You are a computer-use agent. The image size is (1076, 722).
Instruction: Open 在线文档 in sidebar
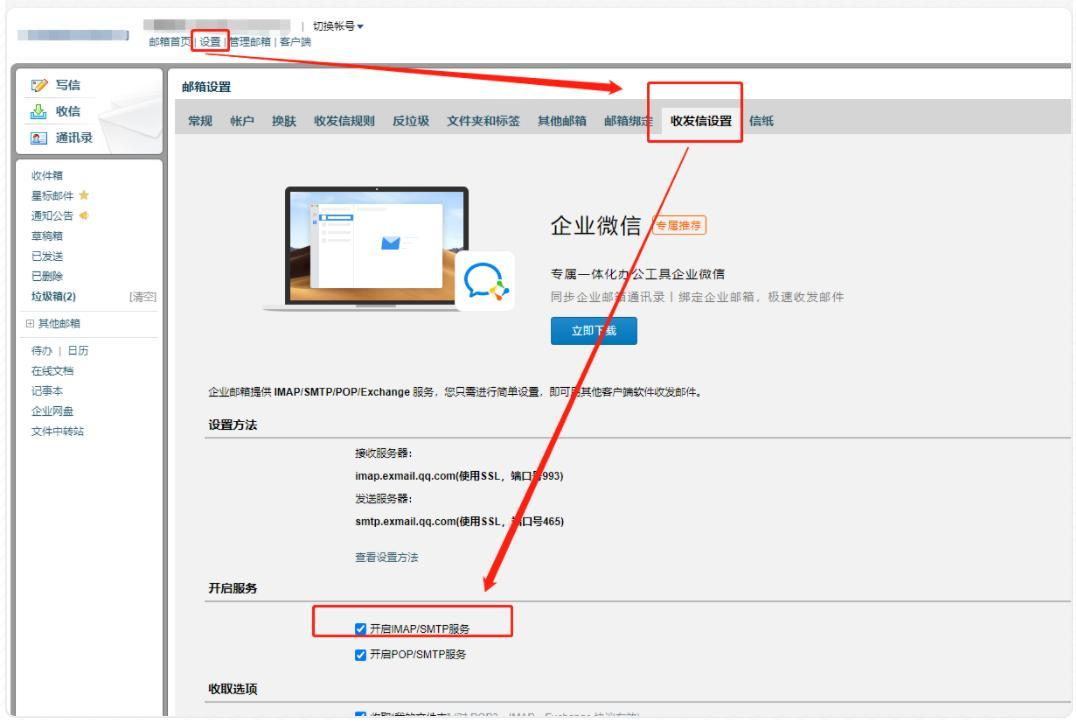coord(52,371)
